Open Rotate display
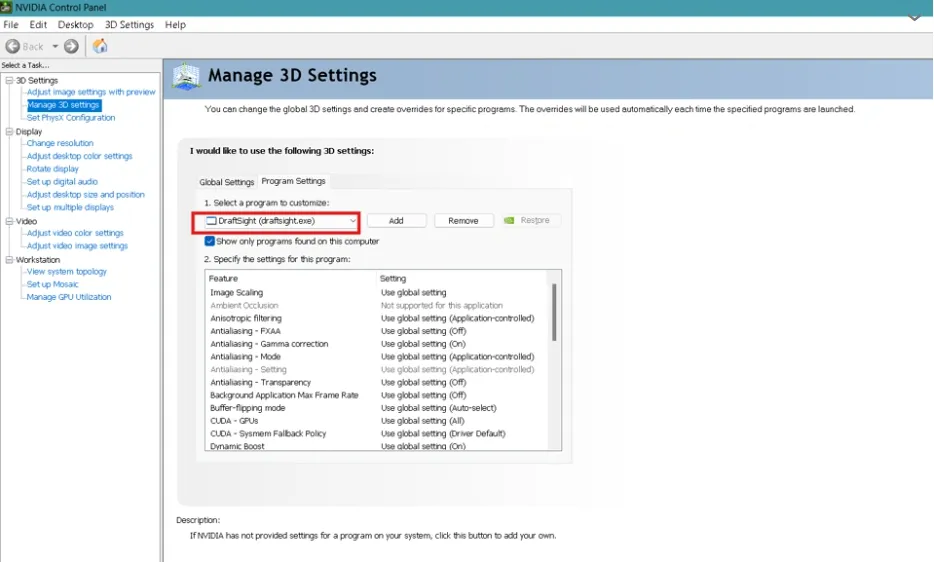 coord(52,169)
